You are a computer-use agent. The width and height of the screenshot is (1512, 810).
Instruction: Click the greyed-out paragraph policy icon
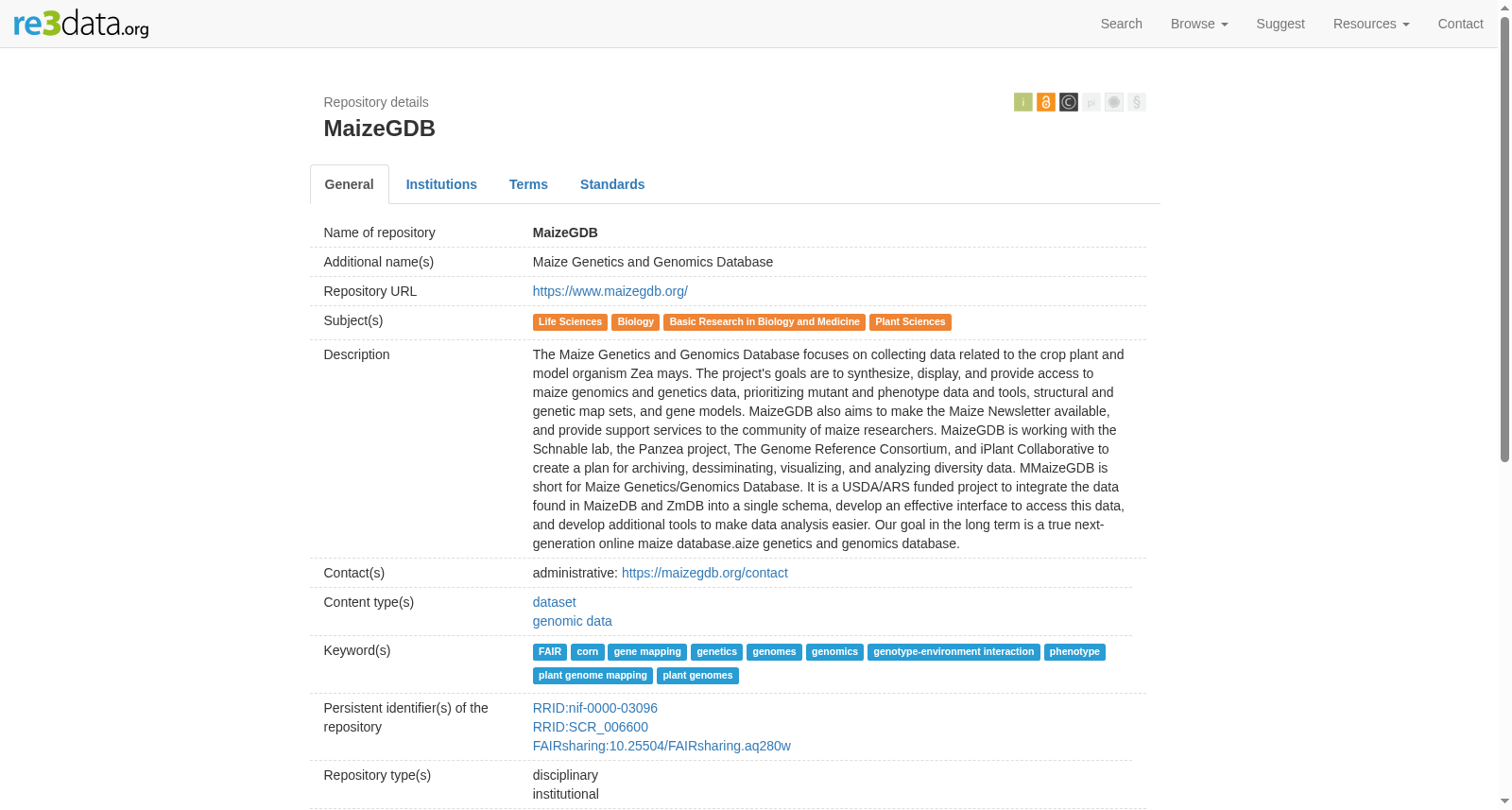coord(1136,102)
